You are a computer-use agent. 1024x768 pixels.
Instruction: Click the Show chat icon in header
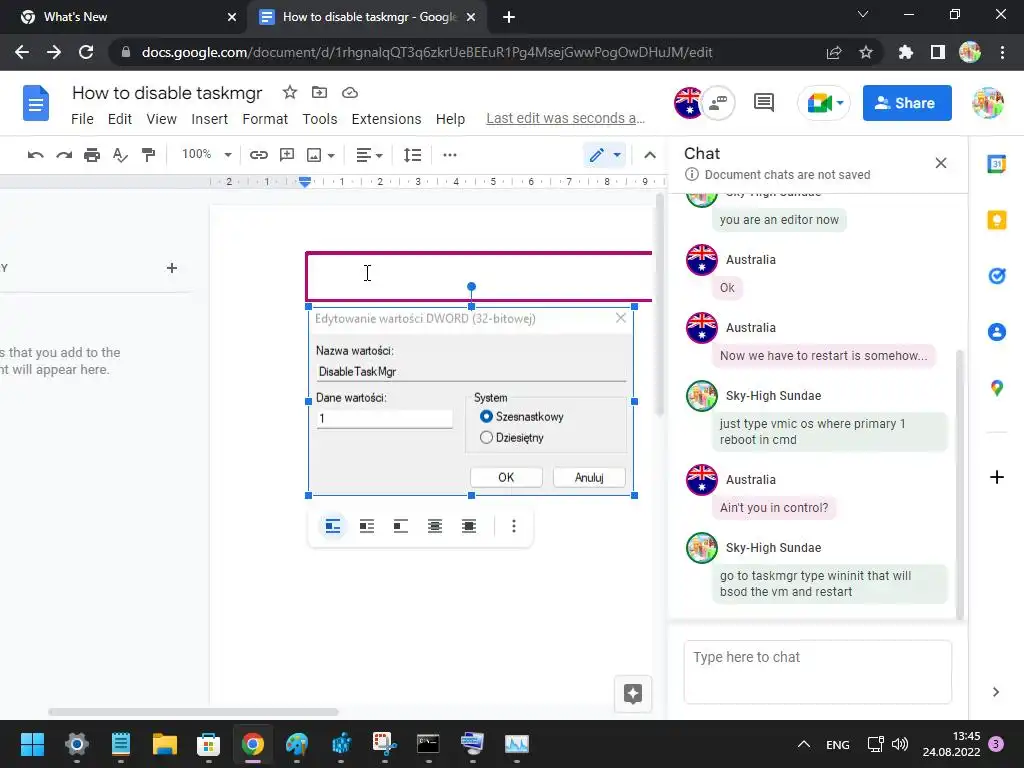pos(718,103)
